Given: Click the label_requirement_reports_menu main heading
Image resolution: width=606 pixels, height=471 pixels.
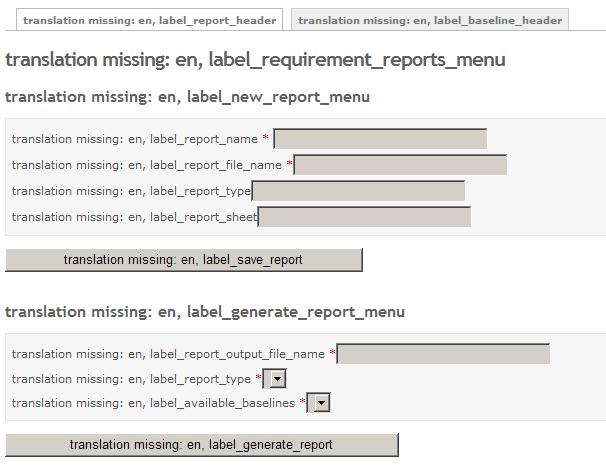Looking at the screenshot, I should pos(255,60).
